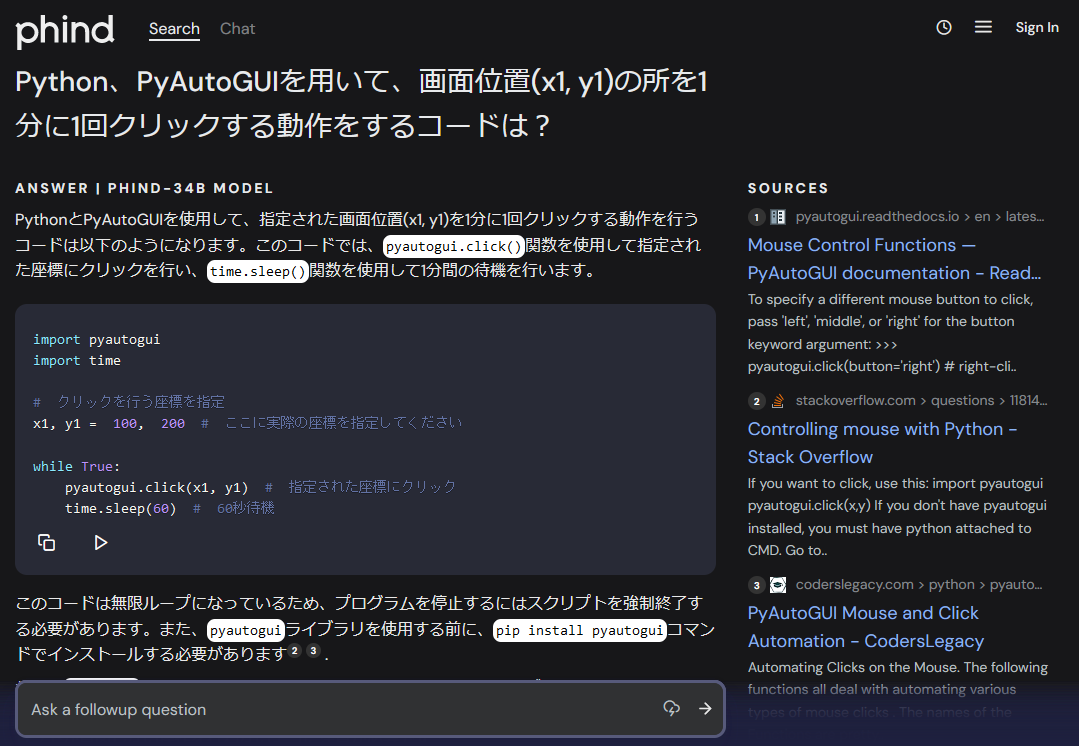Viewport: 1079px width, 746px height.
Task: Click the CodersLegacy favicon in source 3
Action: tap(779, 584)
